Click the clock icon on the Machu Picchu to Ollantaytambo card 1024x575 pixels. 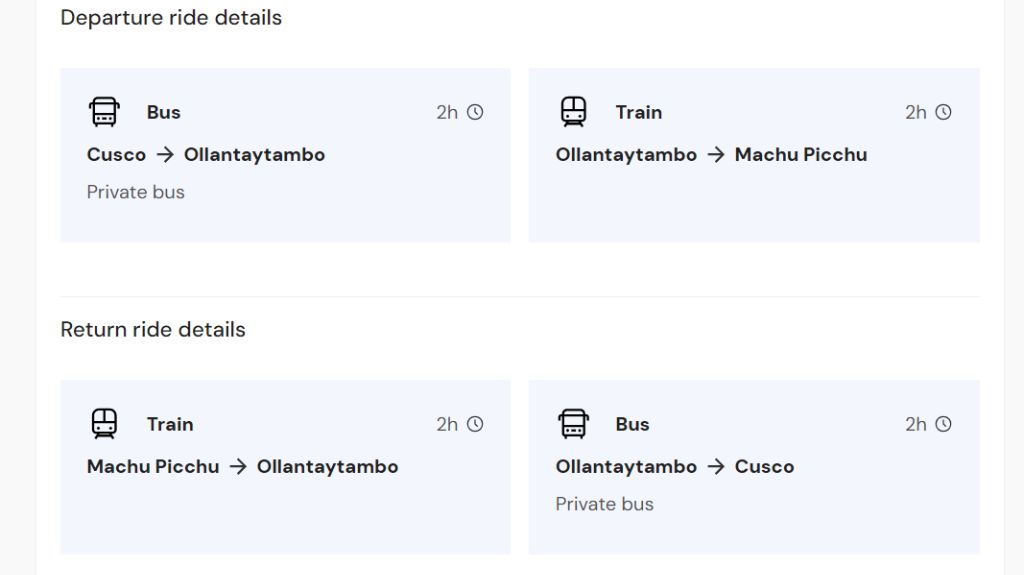pyautogui.click(x=475, y=424)
